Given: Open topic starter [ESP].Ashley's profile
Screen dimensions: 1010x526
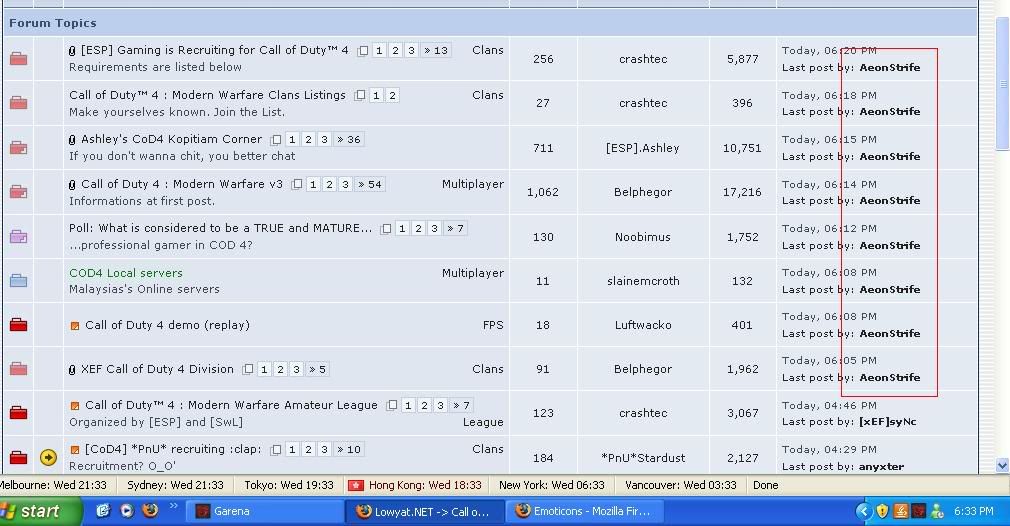Looking at the screenshot, I should pyautogui.click(x=642, y=148).
